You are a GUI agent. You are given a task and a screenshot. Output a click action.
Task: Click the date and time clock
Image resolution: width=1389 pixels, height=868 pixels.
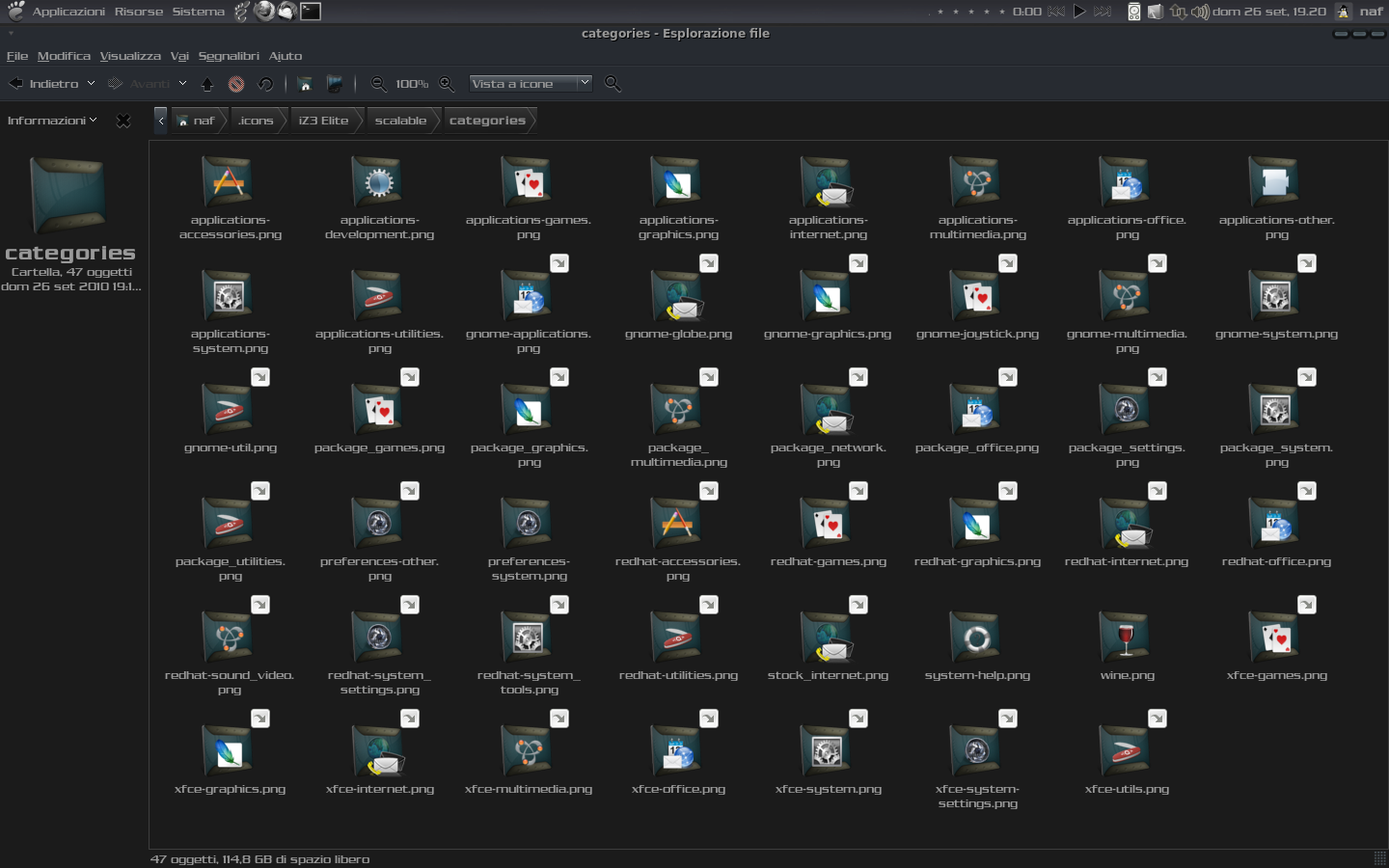point(1269,12)
